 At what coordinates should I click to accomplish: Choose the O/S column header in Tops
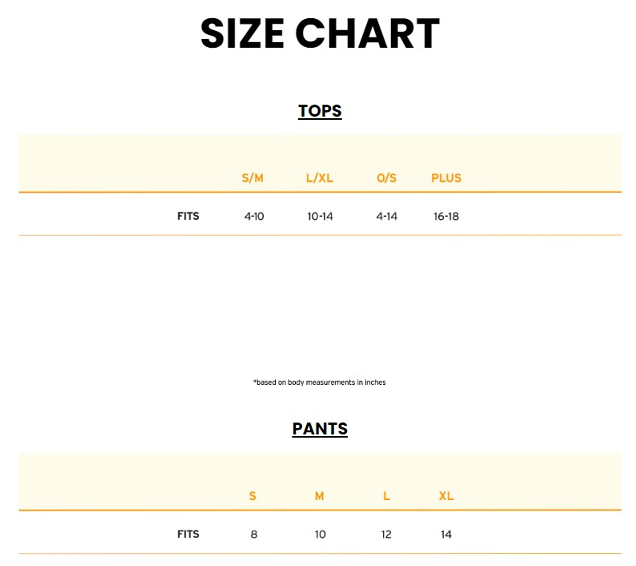(x=387, y=178)
